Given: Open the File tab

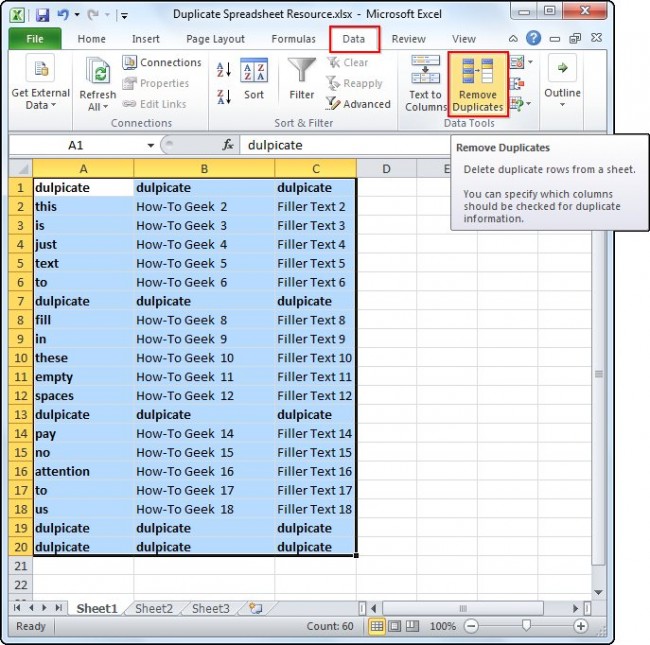Looking at the screenshot, I should point(35,39).
